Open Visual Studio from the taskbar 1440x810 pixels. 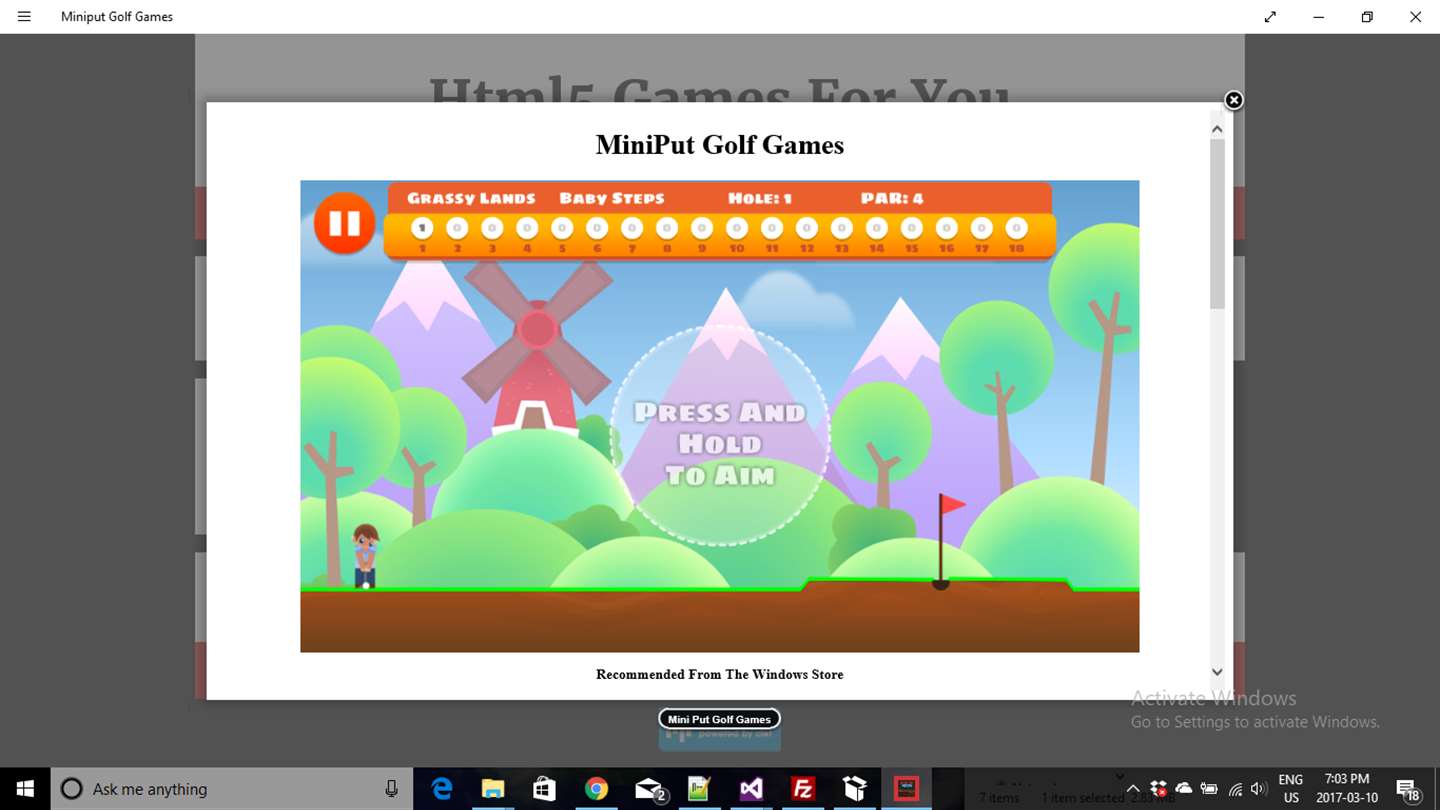[x=751, y=789]
